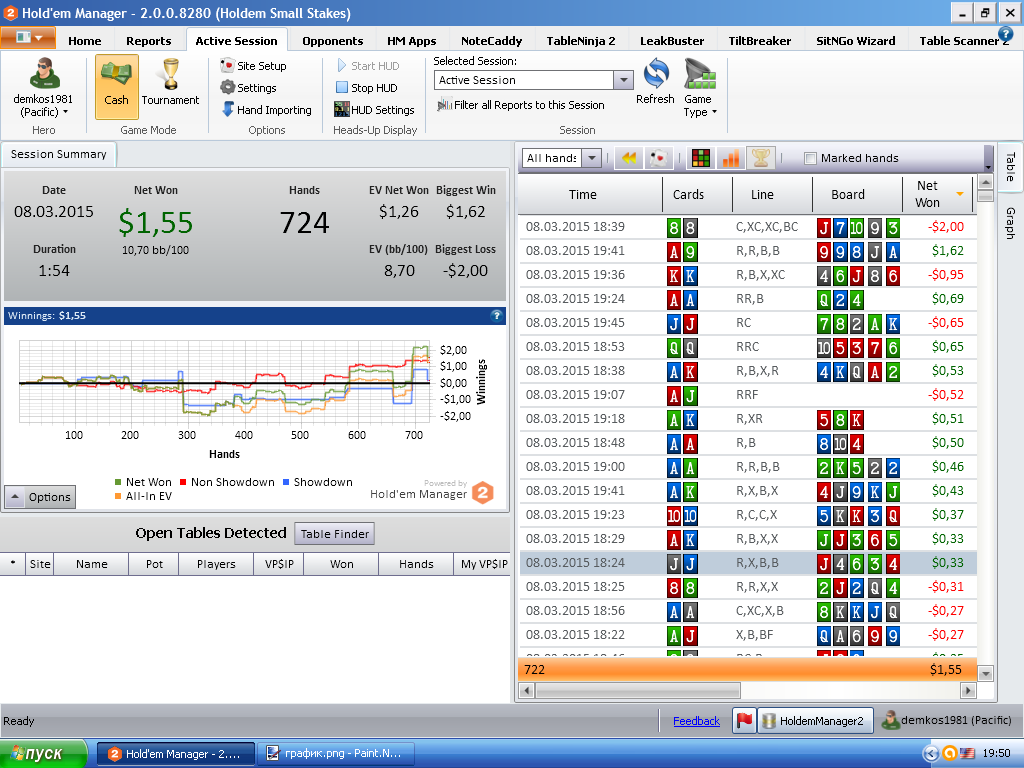Sort hands by Time column header
The height and width of the screenshot is (768, 1024).
(590, 194)
